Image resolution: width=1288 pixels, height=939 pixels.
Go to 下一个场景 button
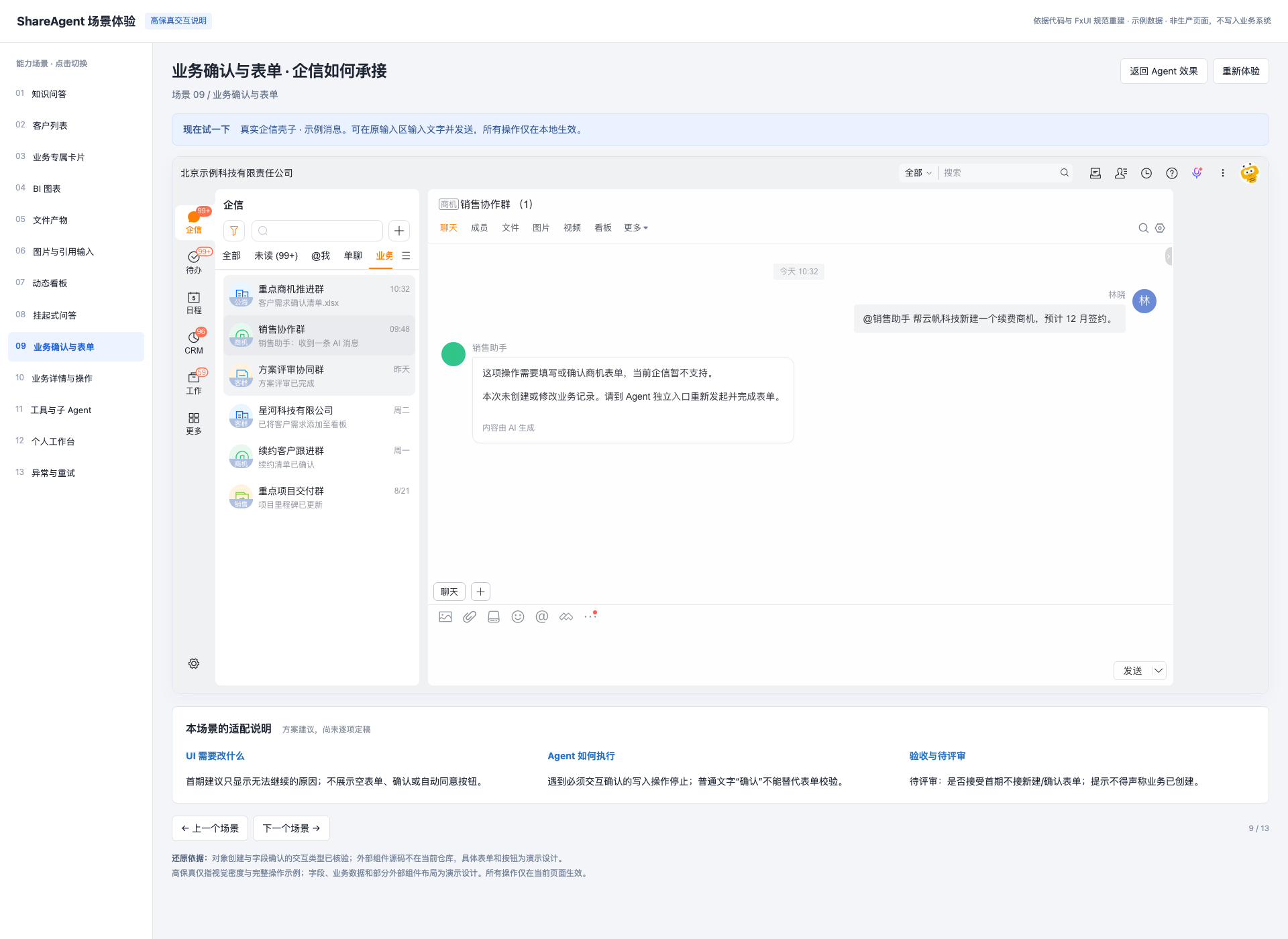click(x=291, y=828)
